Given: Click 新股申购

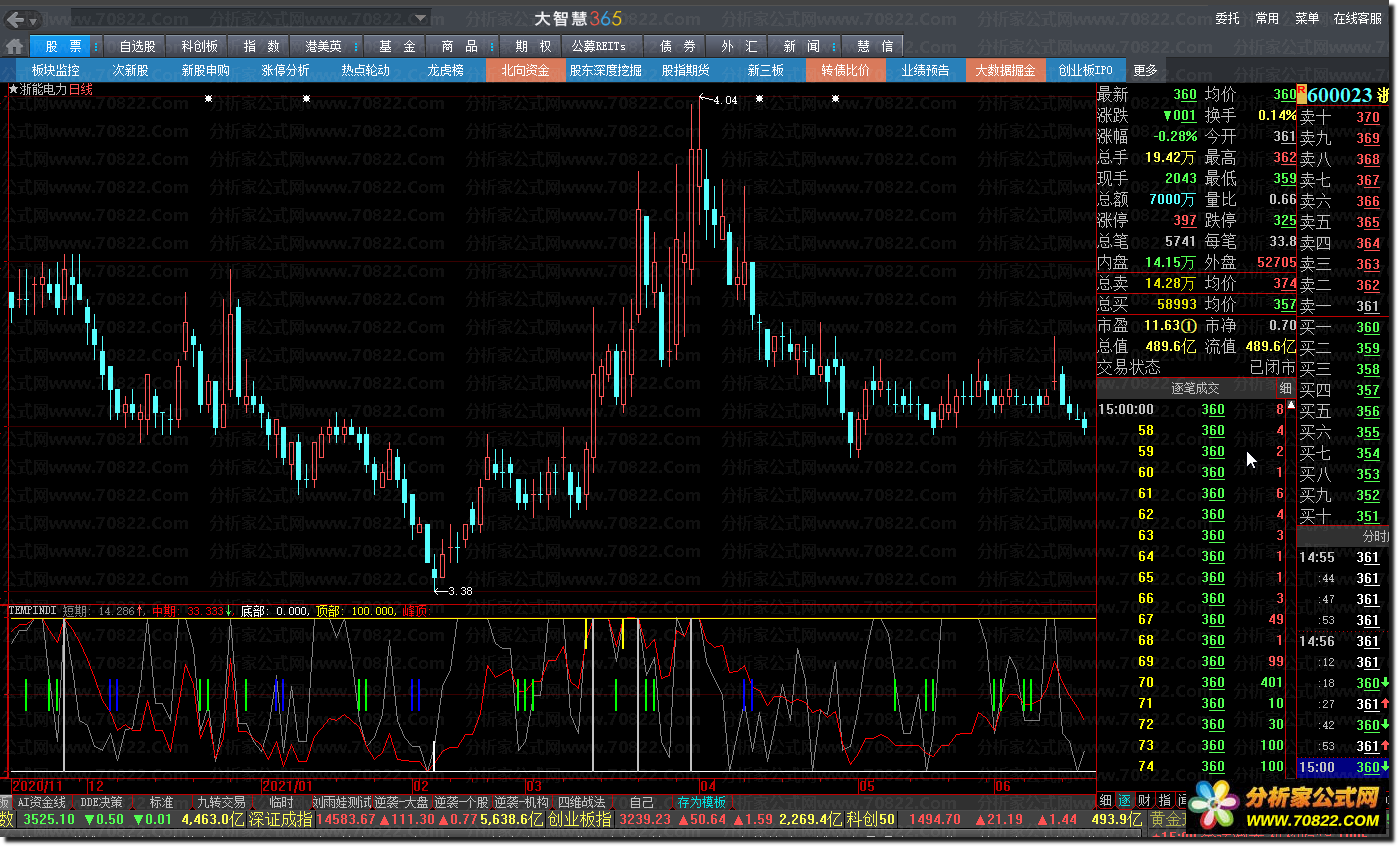Looking at the screenshot, I should 205,70.
